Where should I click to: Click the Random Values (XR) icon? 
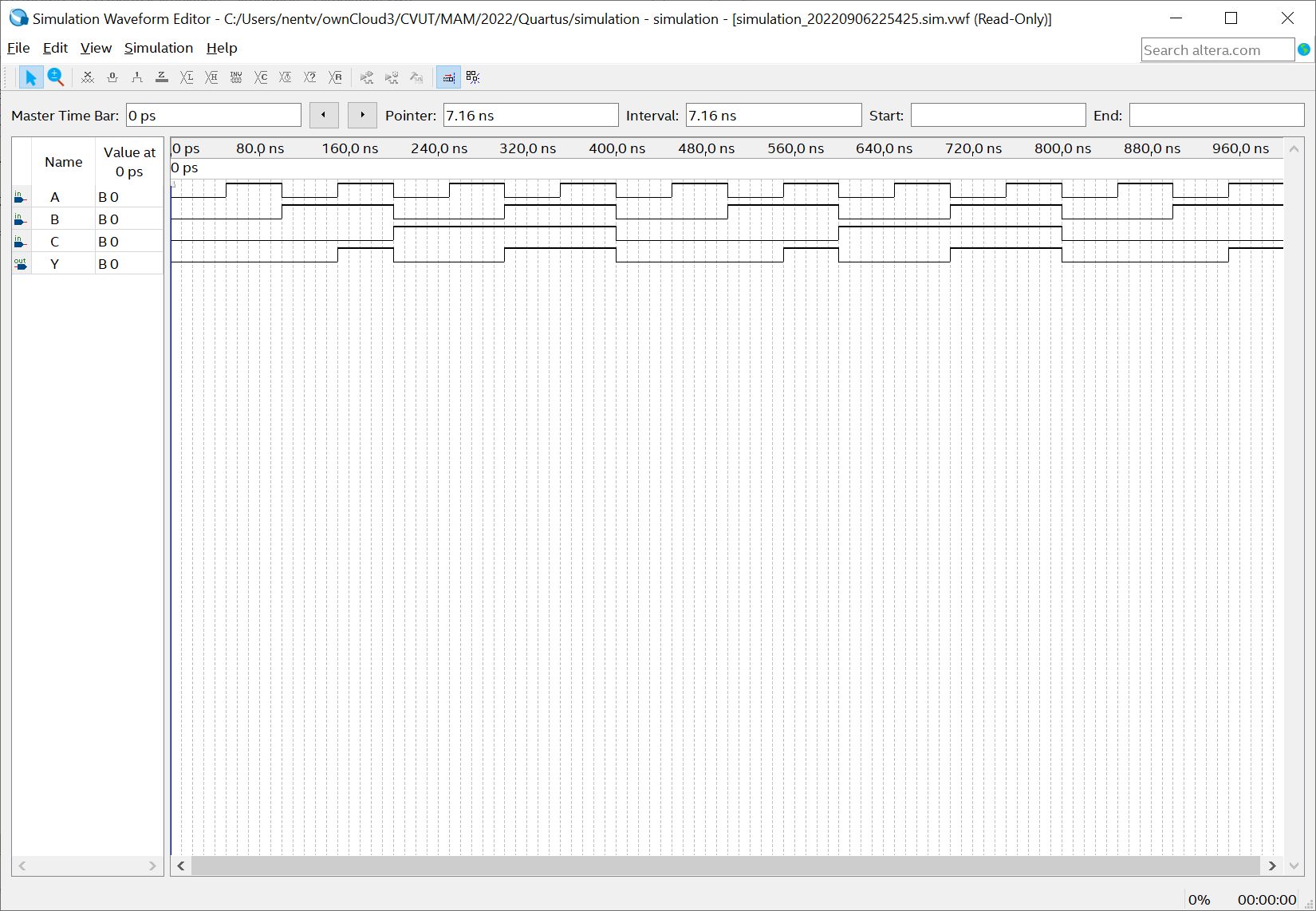pyautogui.click(x=335, y=77)
